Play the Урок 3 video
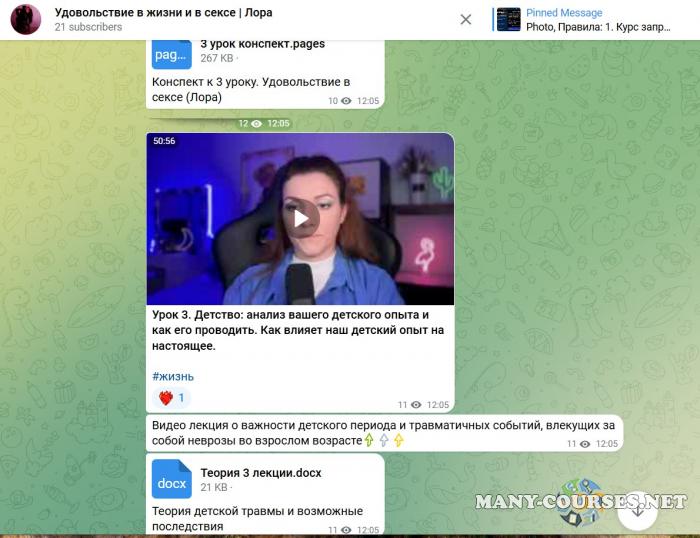Image resolution: width=700 pixels, height=538 pixels. point(300,218)
